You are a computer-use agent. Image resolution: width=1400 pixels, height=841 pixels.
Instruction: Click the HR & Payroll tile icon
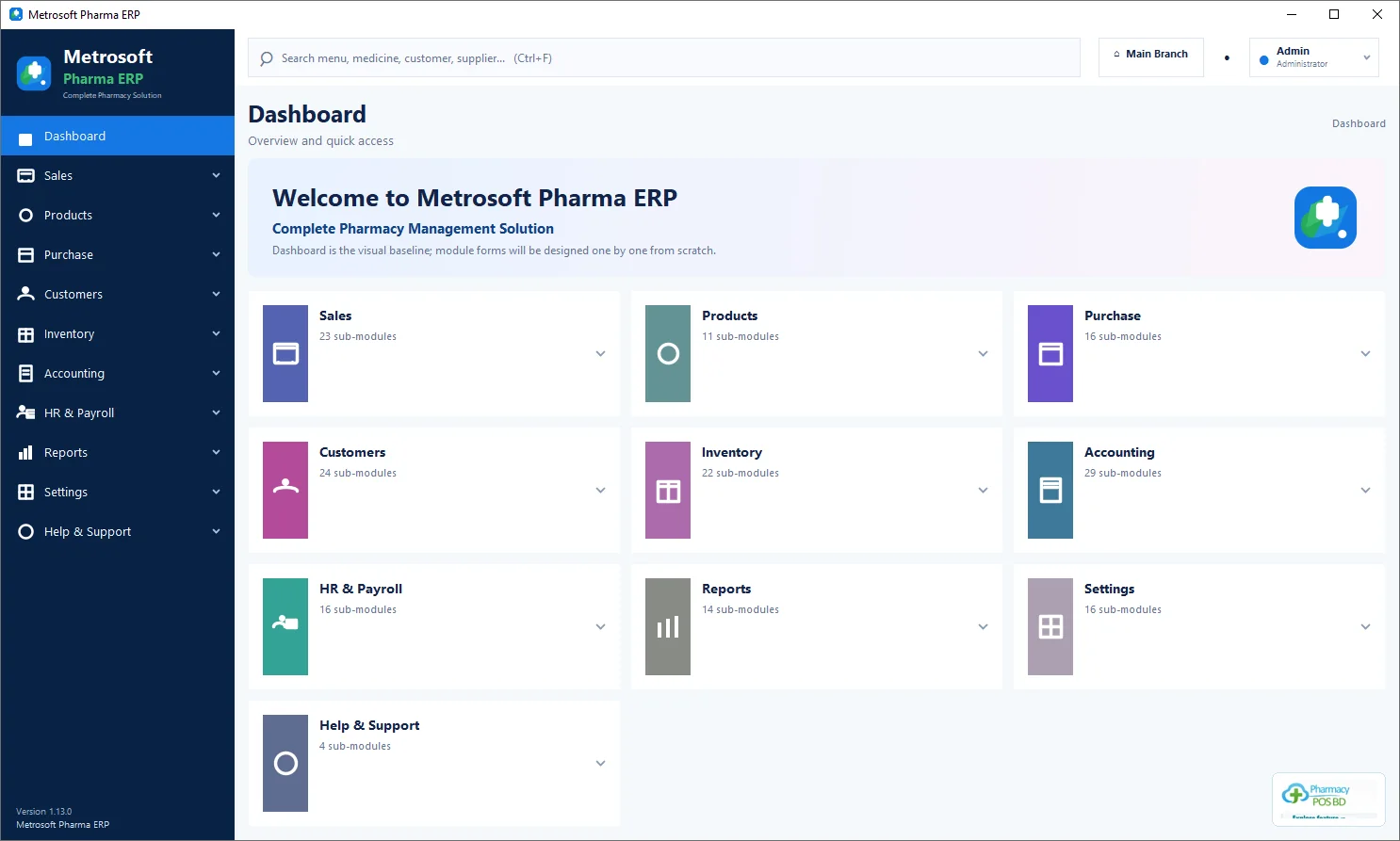pos(285,626)
